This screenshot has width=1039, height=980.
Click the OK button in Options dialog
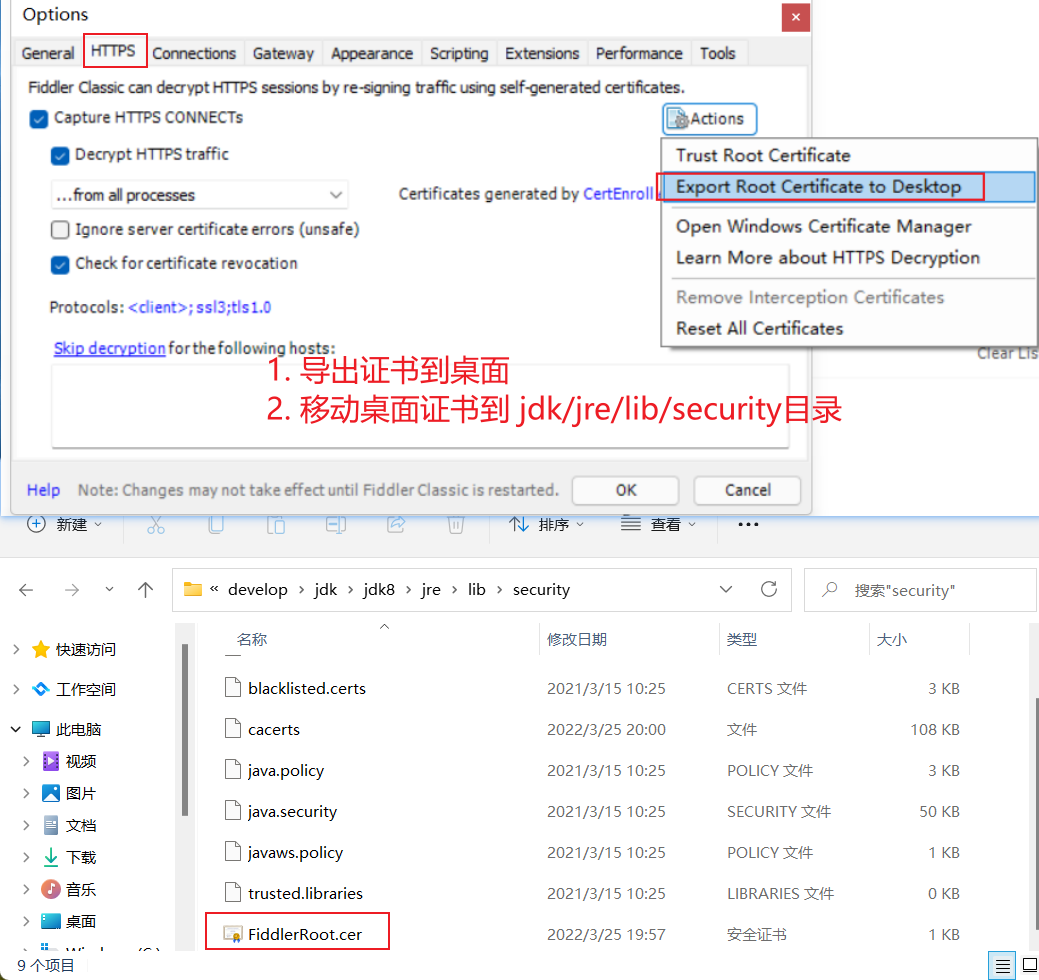(x=625, y=490)
